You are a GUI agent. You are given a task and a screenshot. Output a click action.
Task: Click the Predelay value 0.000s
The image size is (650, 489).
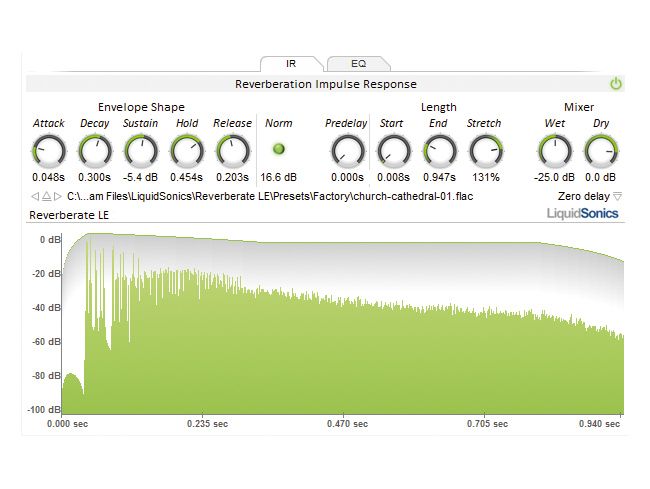(x=347, y=177)
